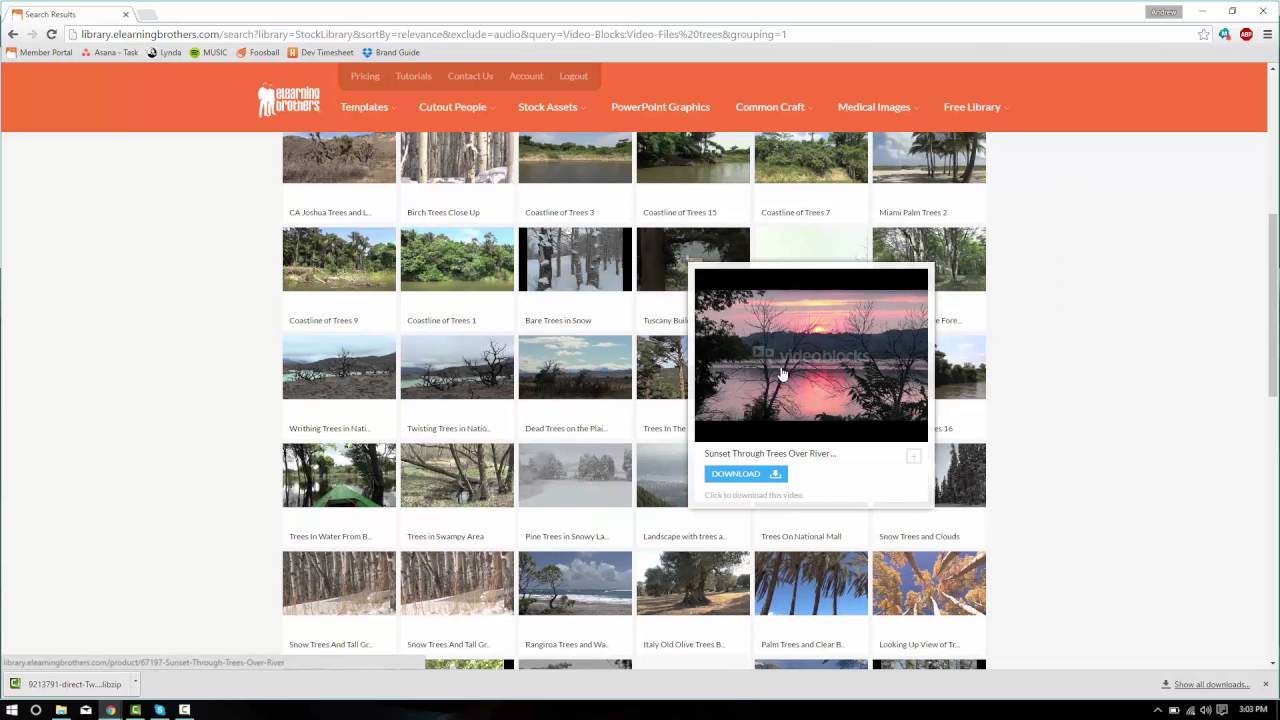Open File Explorer from the taskbar
The image size is (1280, 720).
click(x=61, y=710)
